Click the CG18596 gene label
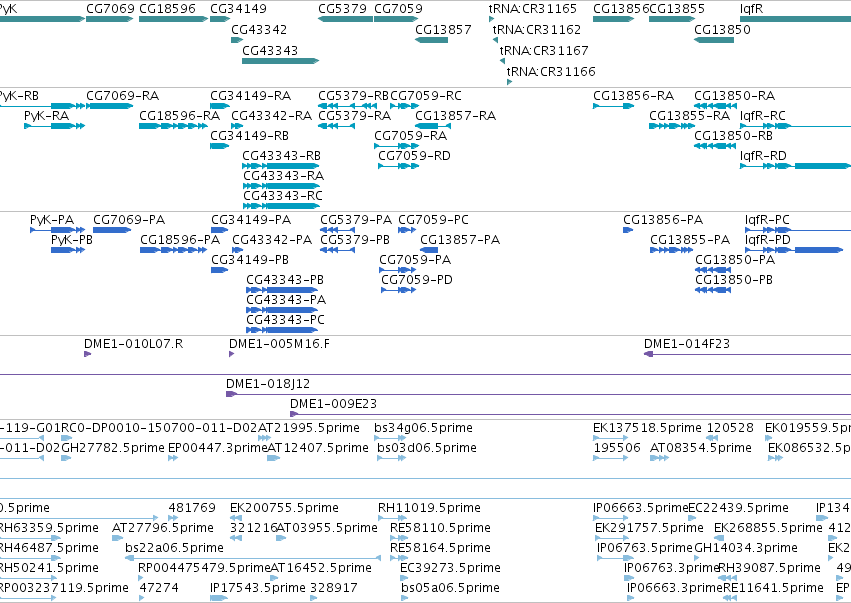Viewport: 851px width, 603px height. 167,9
